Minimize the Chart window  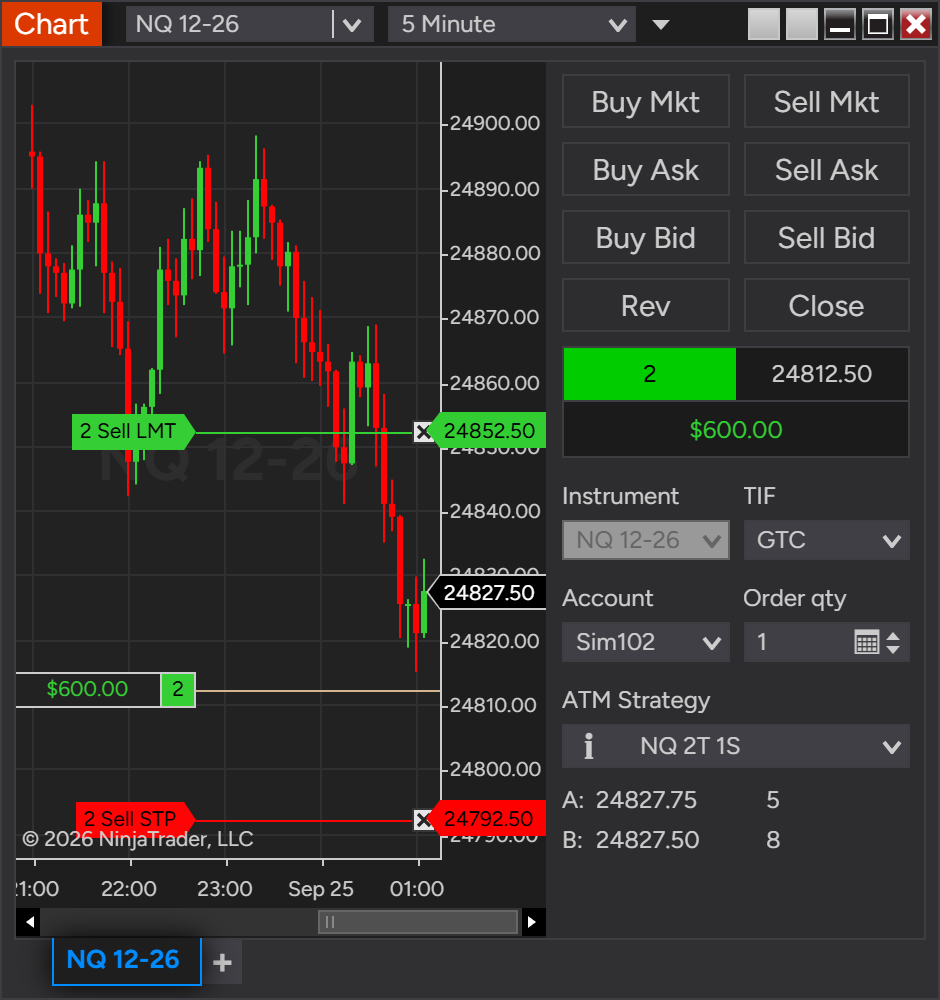840,24
